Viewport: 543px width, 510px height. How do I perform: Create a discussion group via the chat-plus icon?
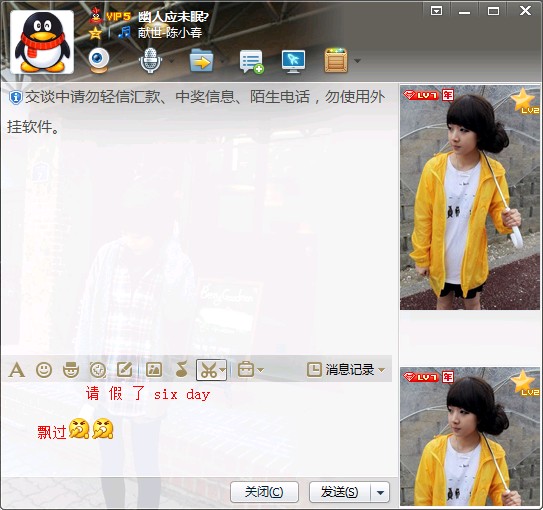tap(251, 61)
